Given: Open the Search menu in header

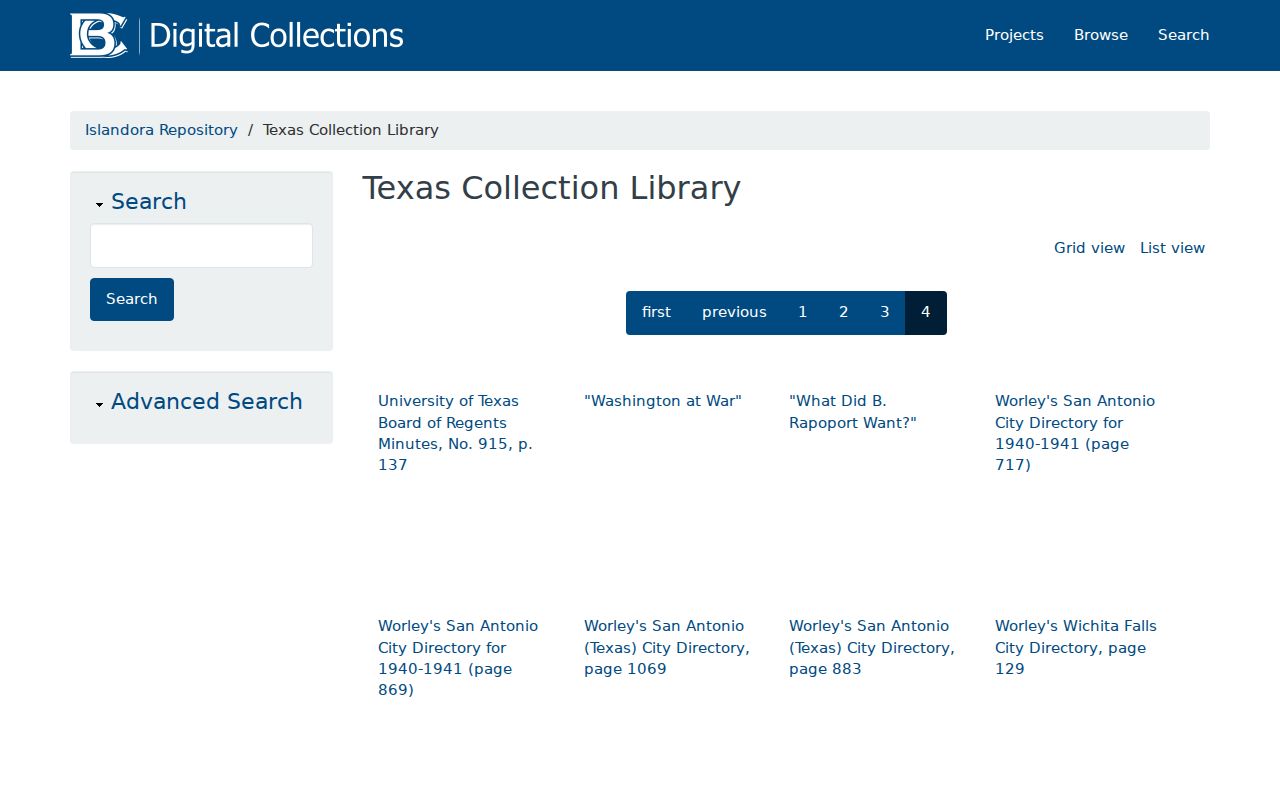Looking at the screenshot, I should [1183, 35].
